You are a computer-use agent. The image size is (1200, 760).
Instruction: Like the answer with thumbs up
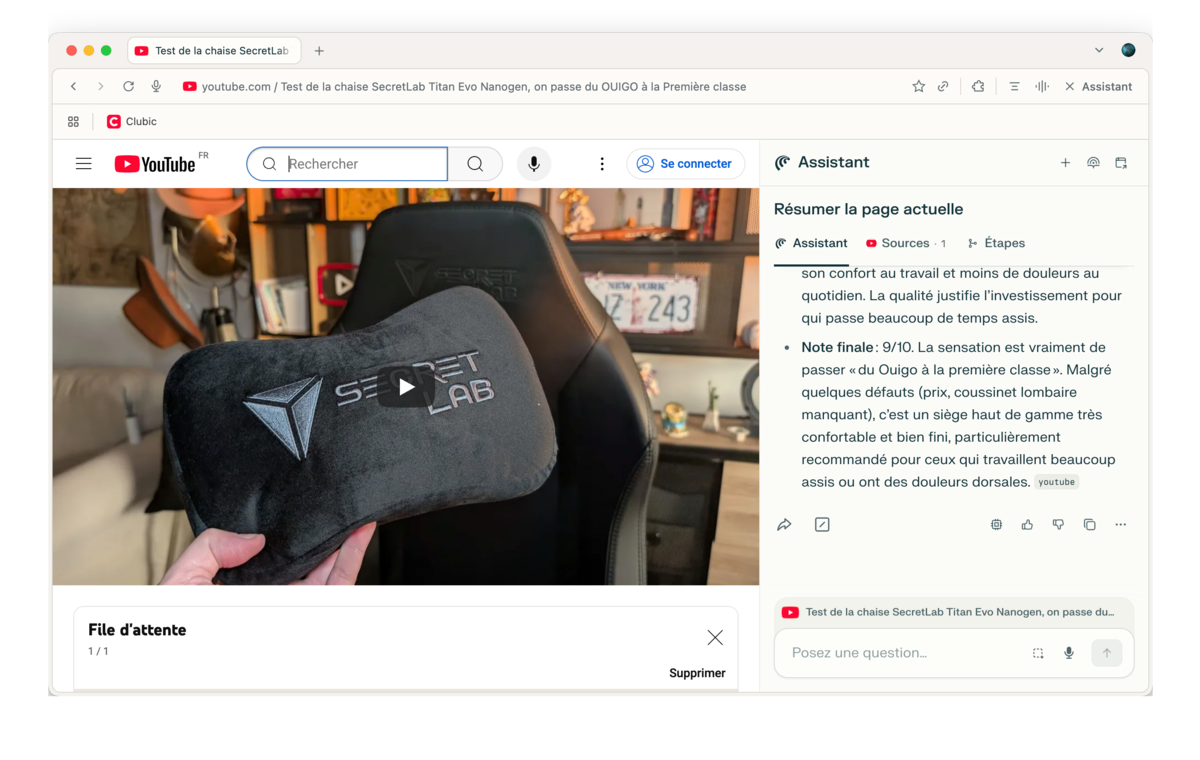pyautogui.click(x=1027, y=525)
